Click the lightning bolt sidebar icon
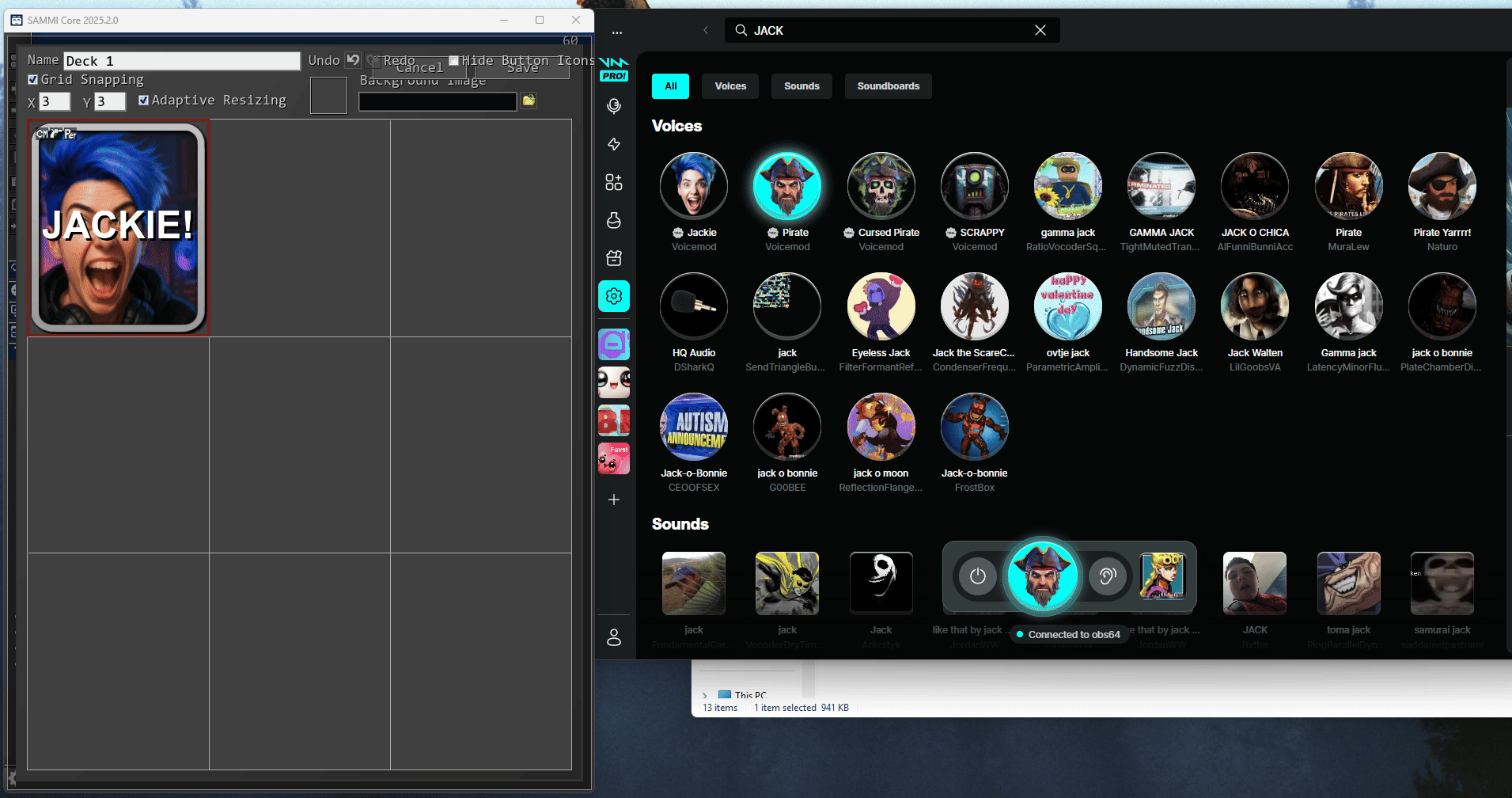 (614, 144)
